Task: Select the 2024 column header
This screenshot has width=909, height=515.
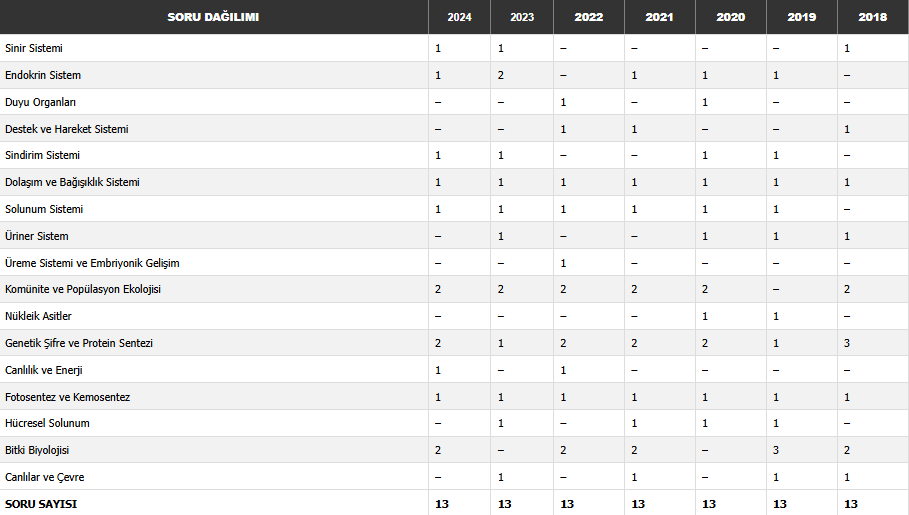Action: [459, 17]
